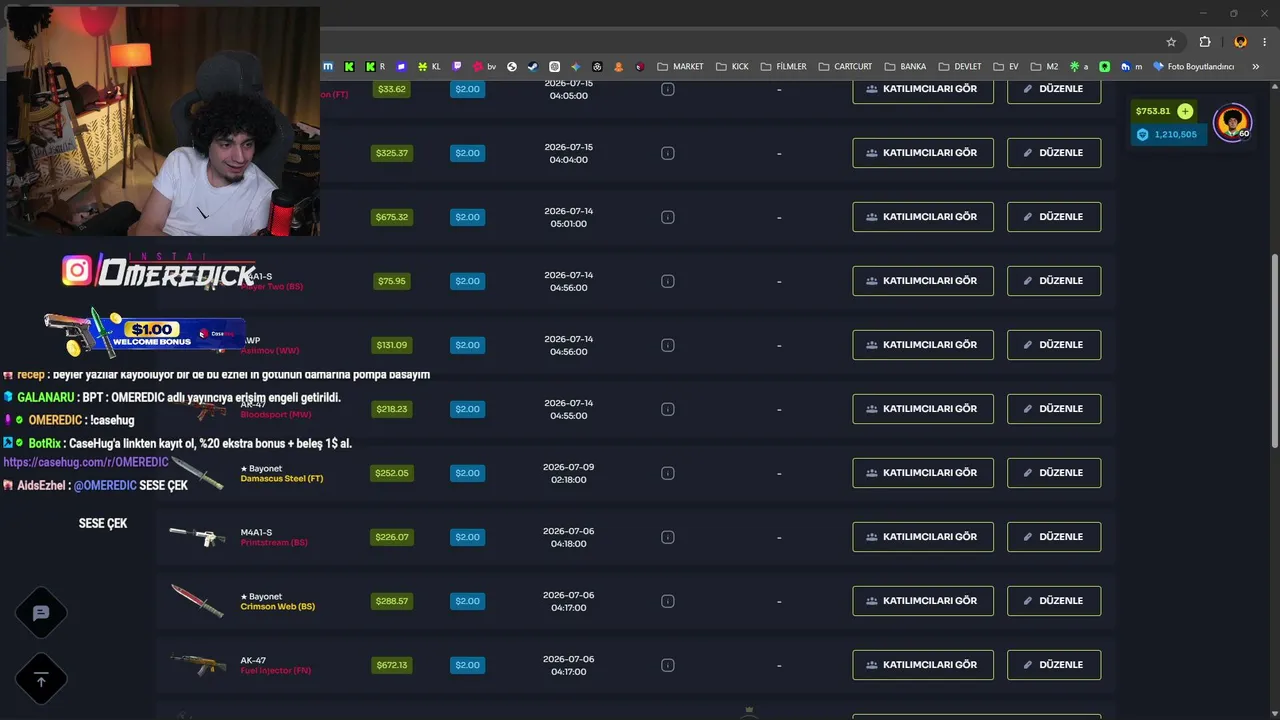Show info for the Bayonet Damascus Steel row

(x=668, y=473)
